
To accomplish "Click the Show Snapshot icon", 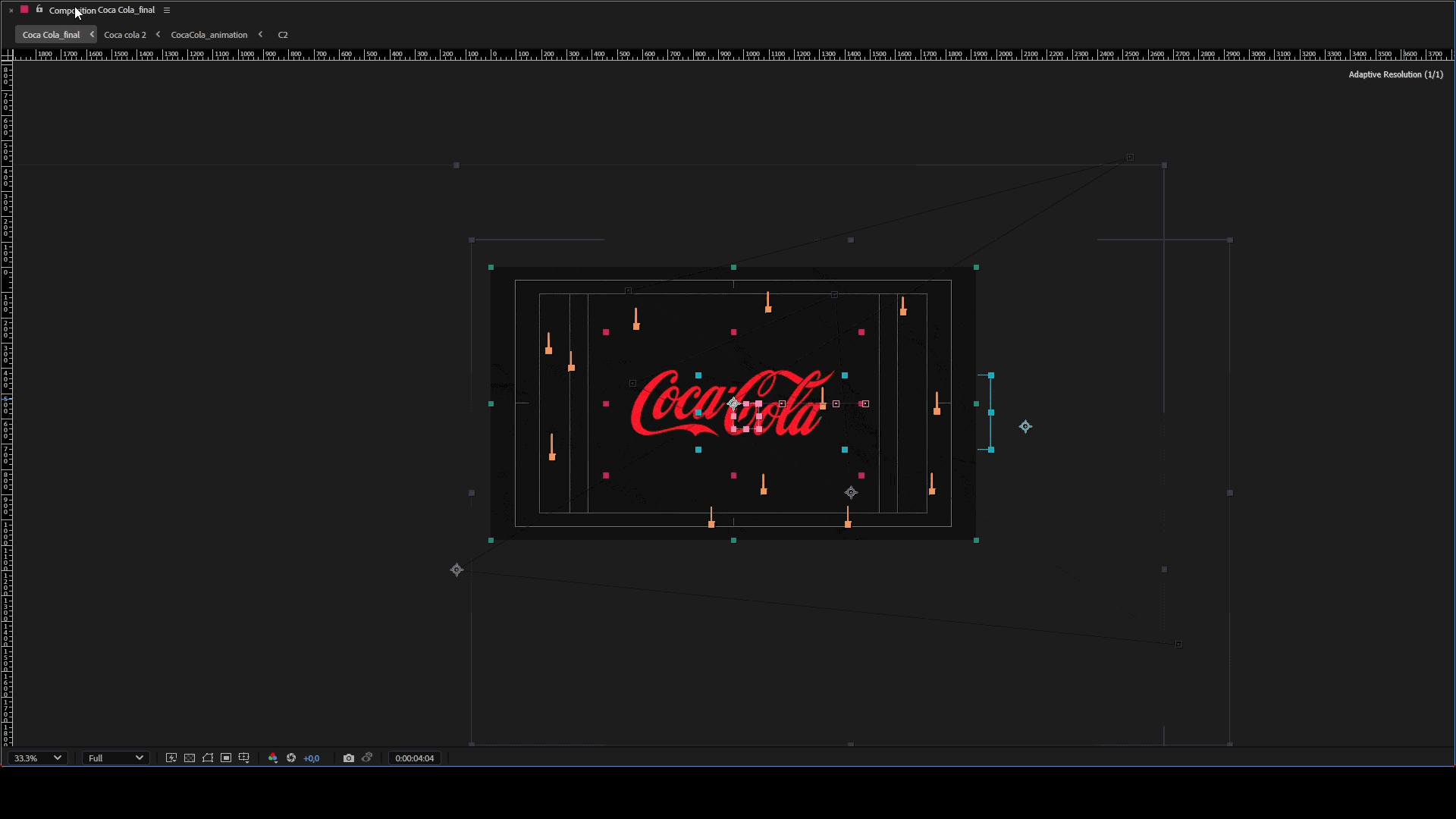I will [367, 758].
